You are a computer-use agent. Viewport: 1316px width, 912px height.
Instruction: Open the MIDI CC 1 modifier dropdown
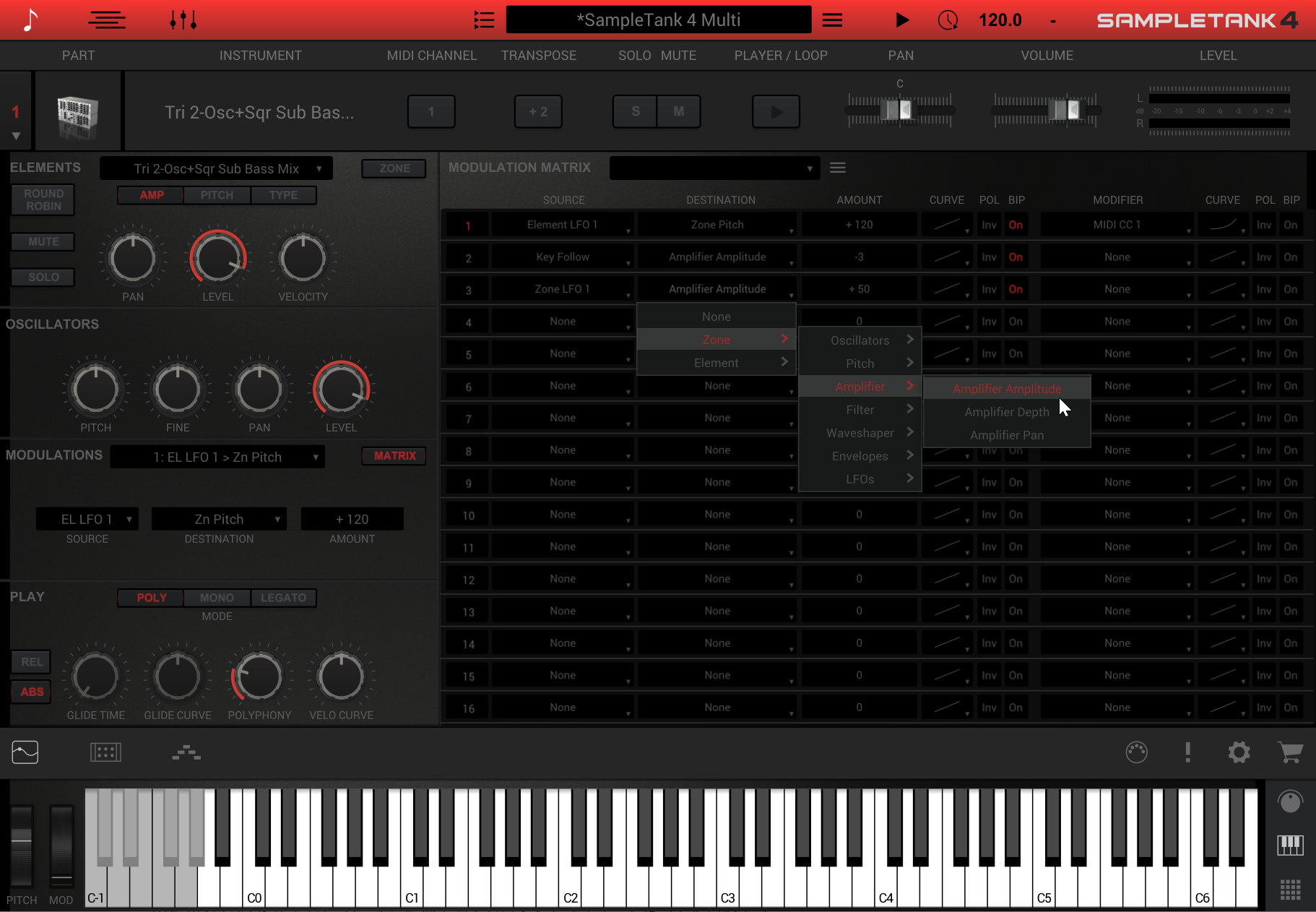click(1117, 225)
